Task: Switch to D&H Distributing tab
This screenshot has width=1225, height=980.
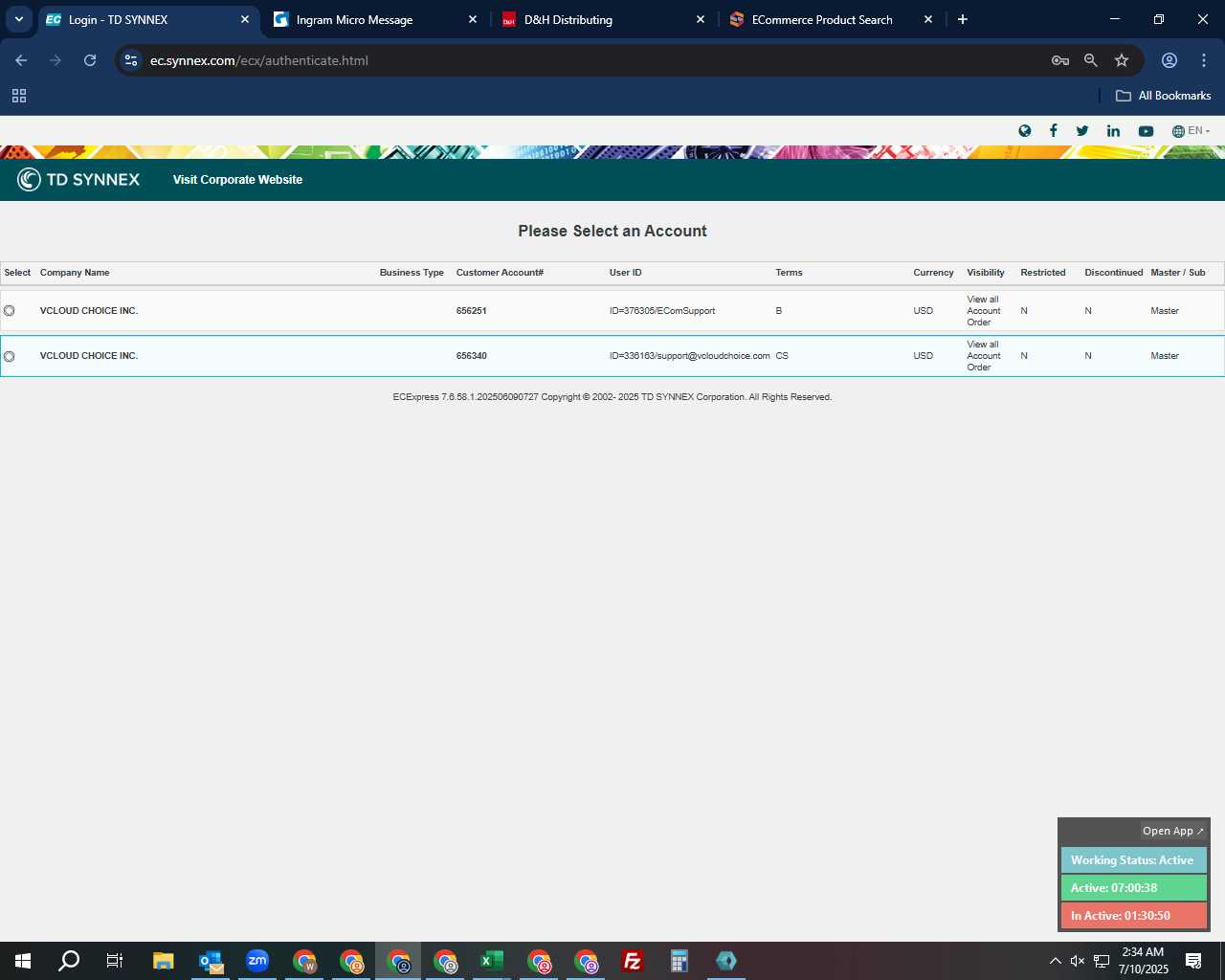Action: [x=601, y=19]
